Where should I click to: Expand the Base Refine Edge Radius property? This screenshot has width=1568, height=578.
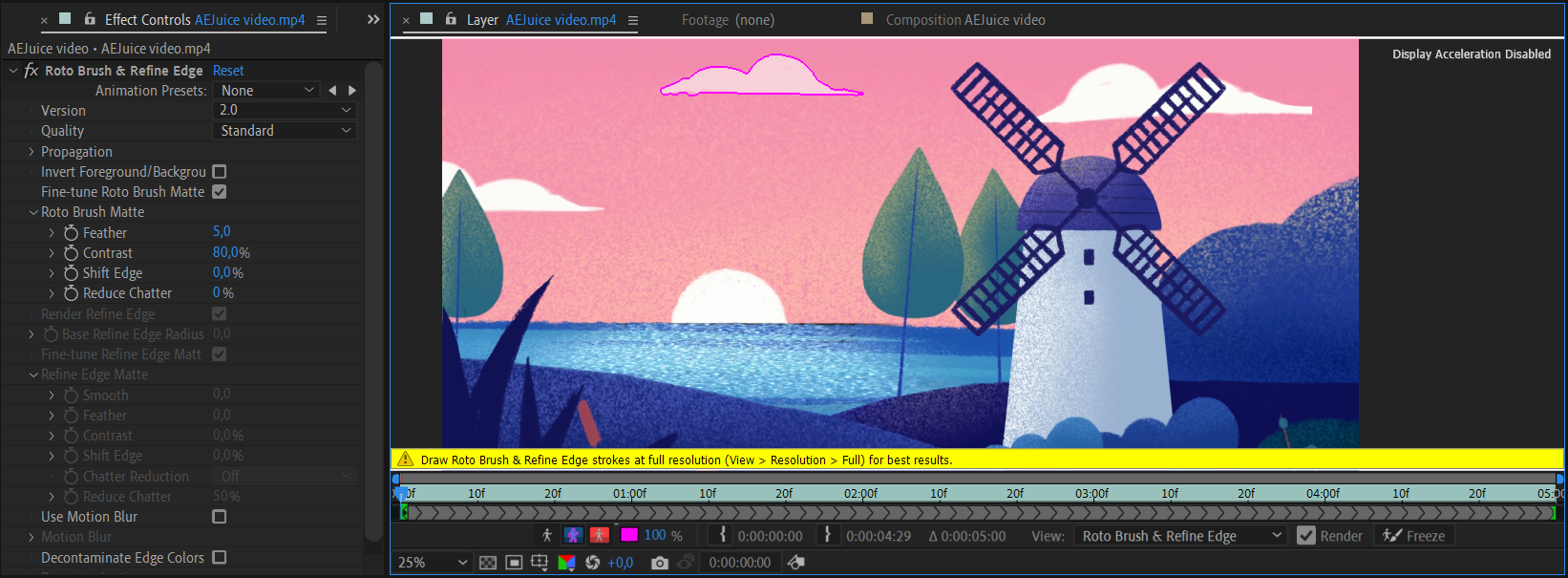click(32, 334)
